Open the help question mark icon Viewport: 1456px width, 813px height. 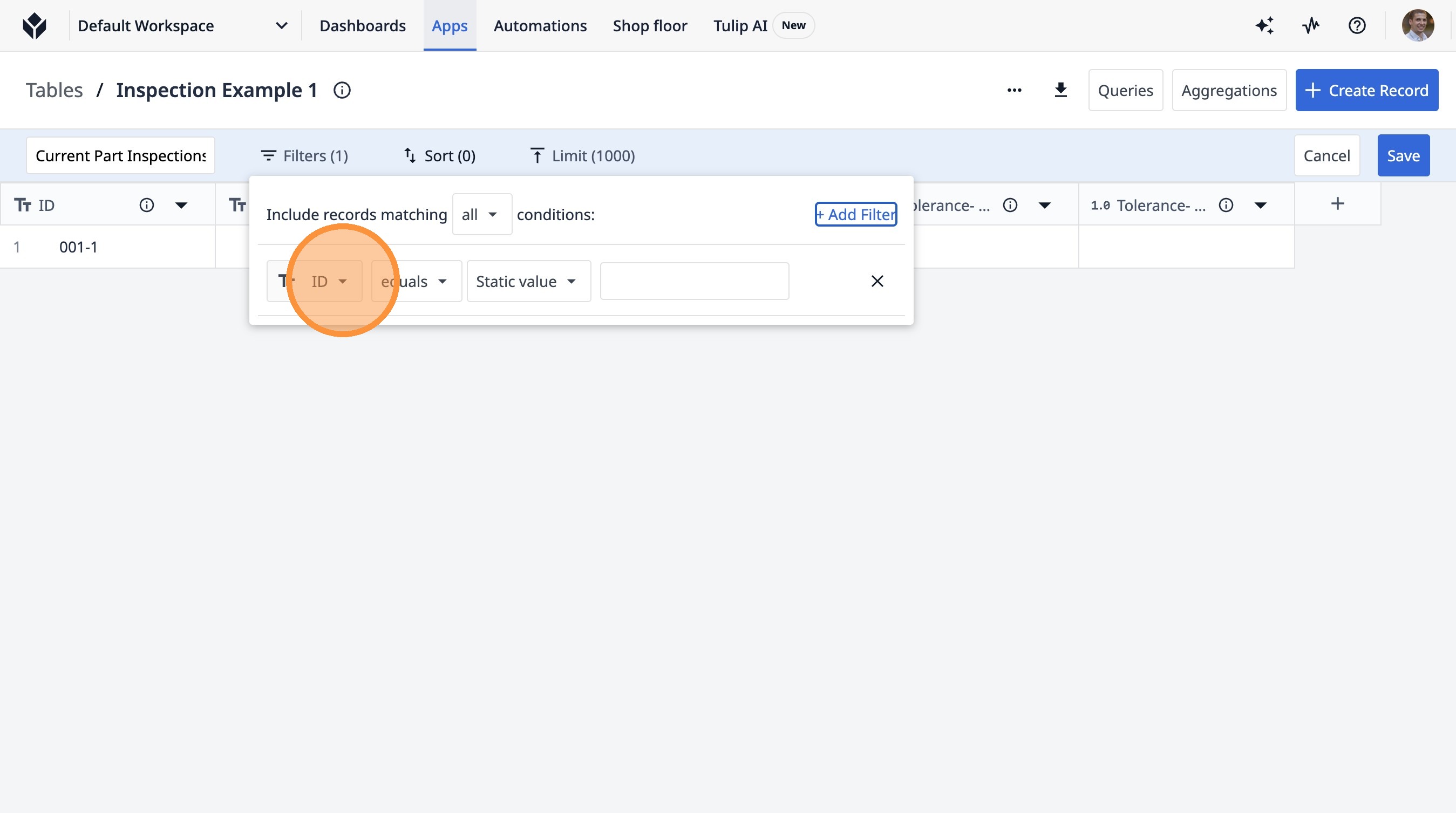pyautogui.click(x=1357, y=25)
